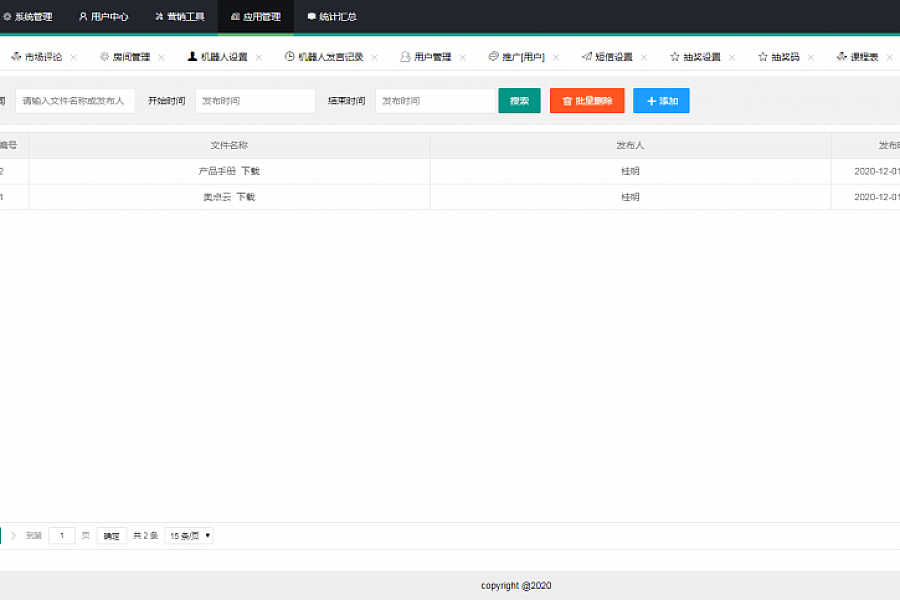Close the 推广[用户] tab
The image size is (900, 600).
[556, 57]
